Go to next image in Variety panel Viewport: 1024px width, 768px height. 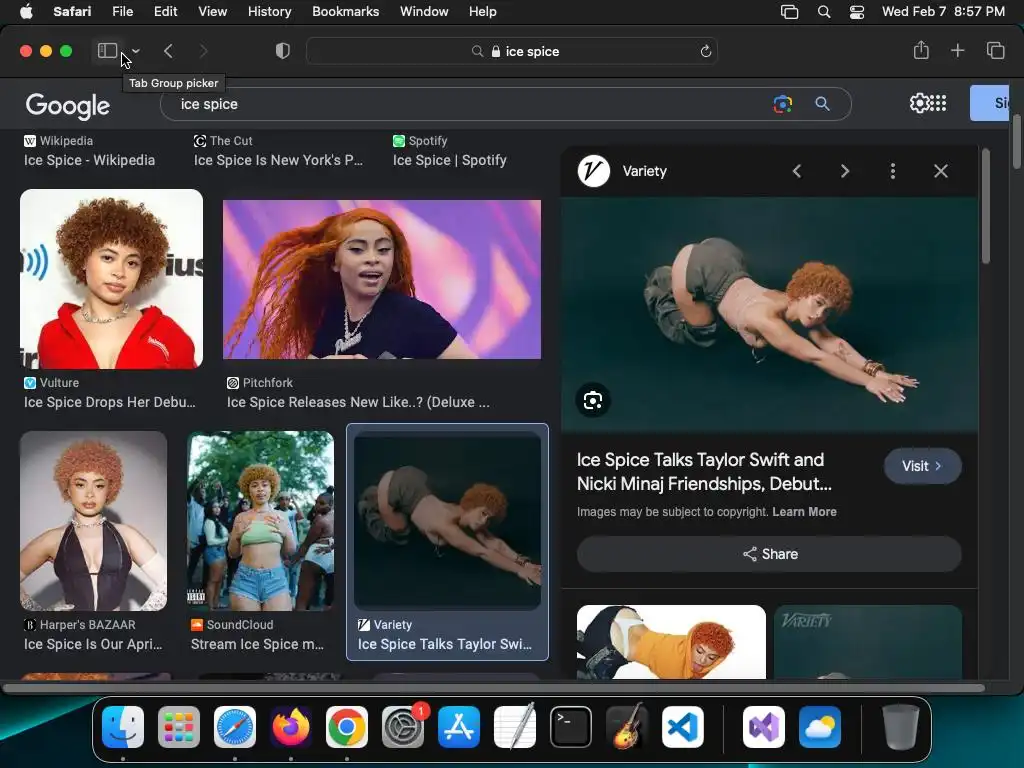(845, 171)
